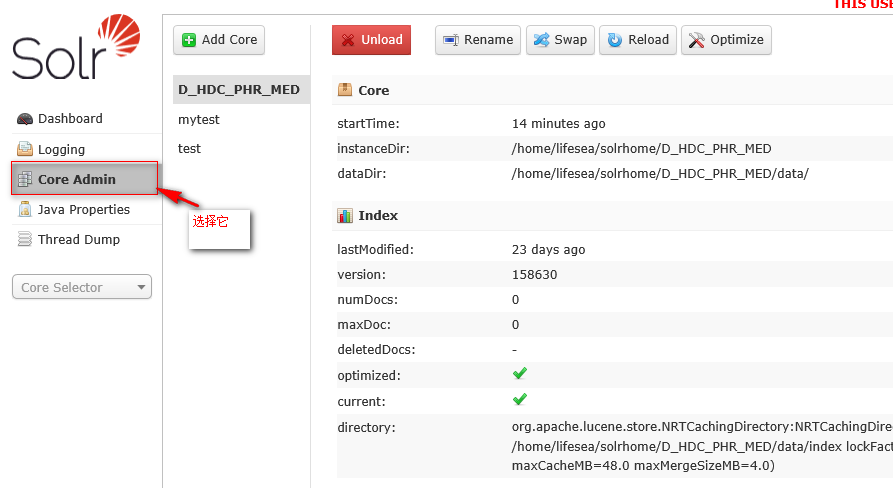Click the numDocs value

click(515, 300)
